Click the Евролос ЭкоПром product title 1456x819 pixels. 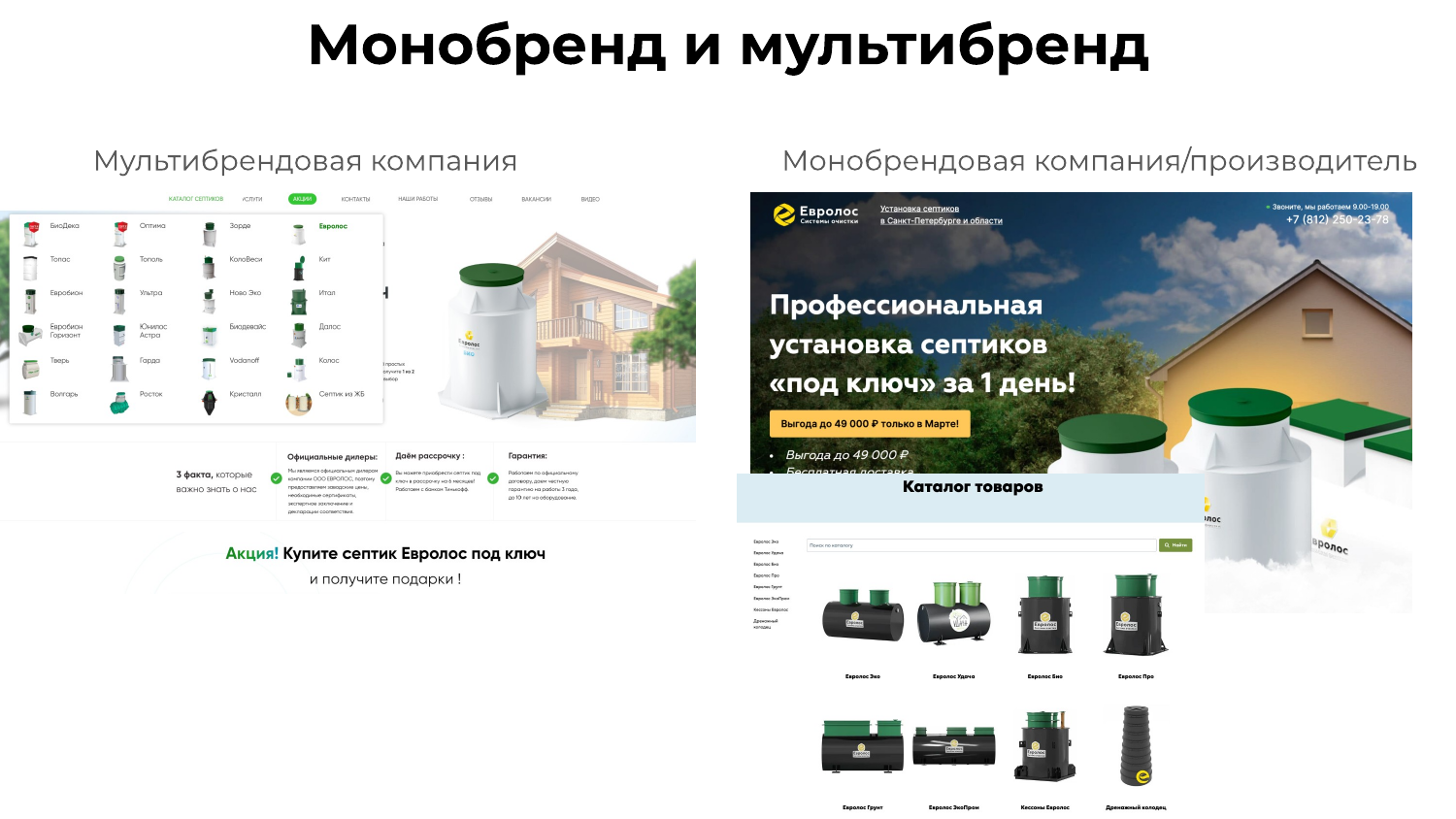pos(954,807)
